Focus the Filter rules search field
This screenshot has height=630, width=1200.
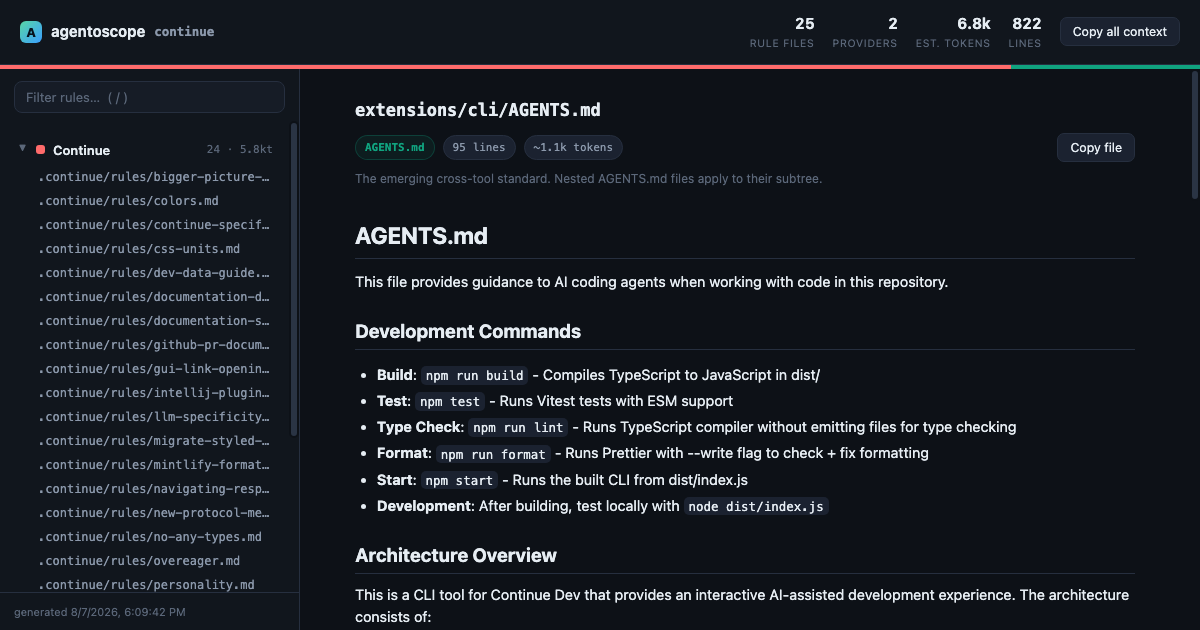[149, 97]
